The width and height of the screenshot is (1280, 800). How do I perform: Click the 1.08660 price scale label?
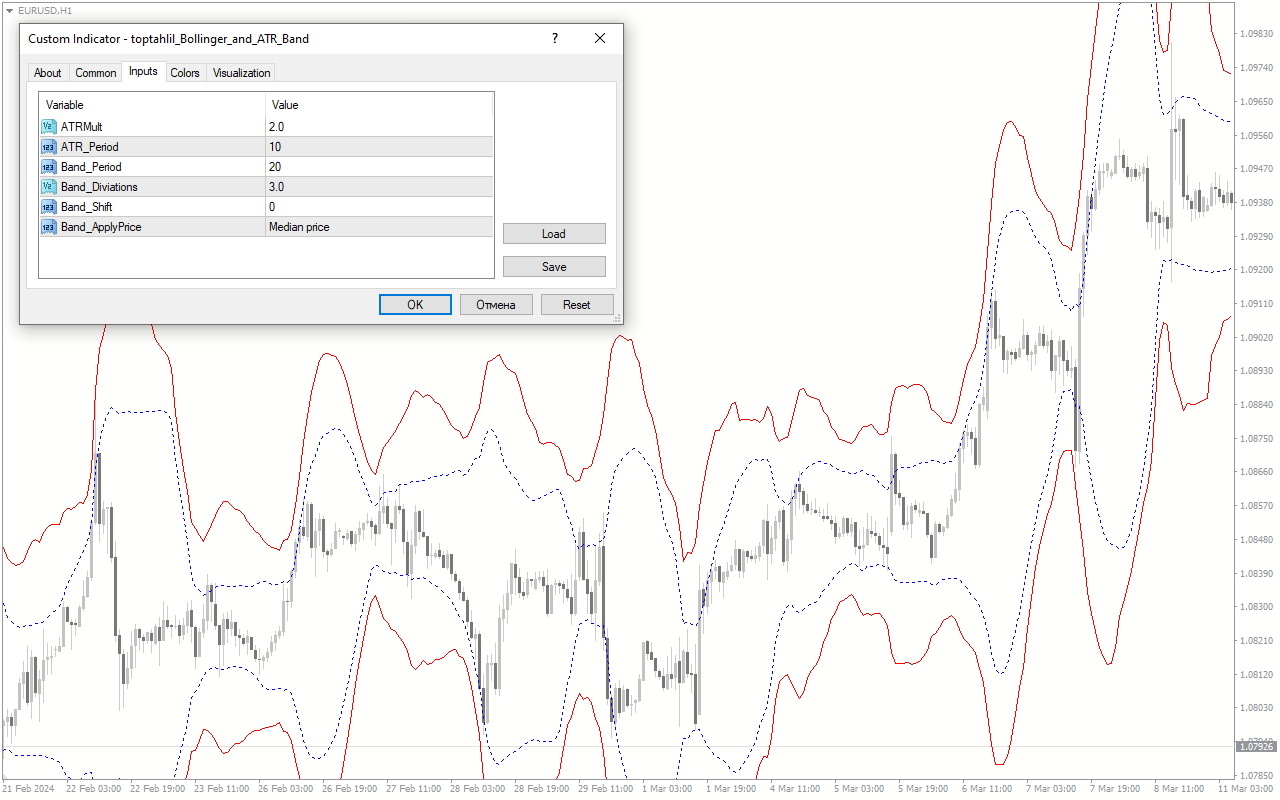pos(1256,471)
